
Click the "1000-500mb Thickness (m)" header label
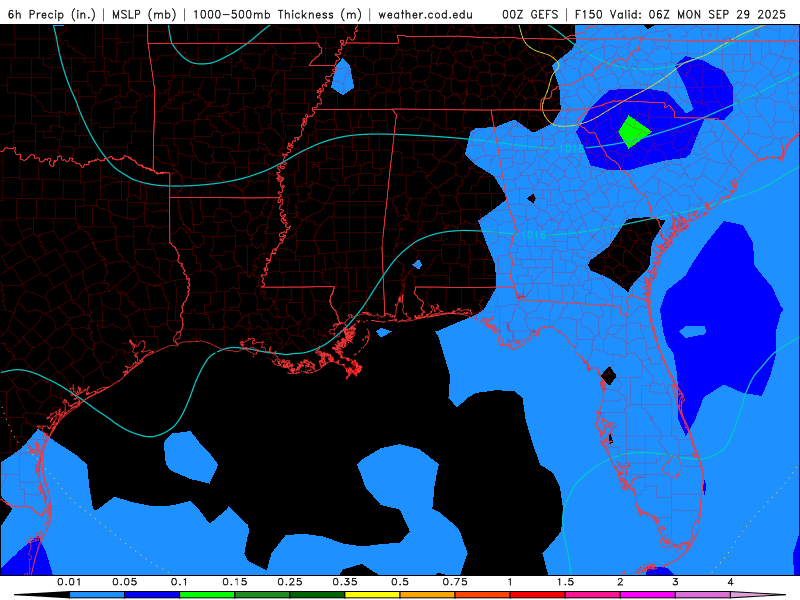pos(277,14)
